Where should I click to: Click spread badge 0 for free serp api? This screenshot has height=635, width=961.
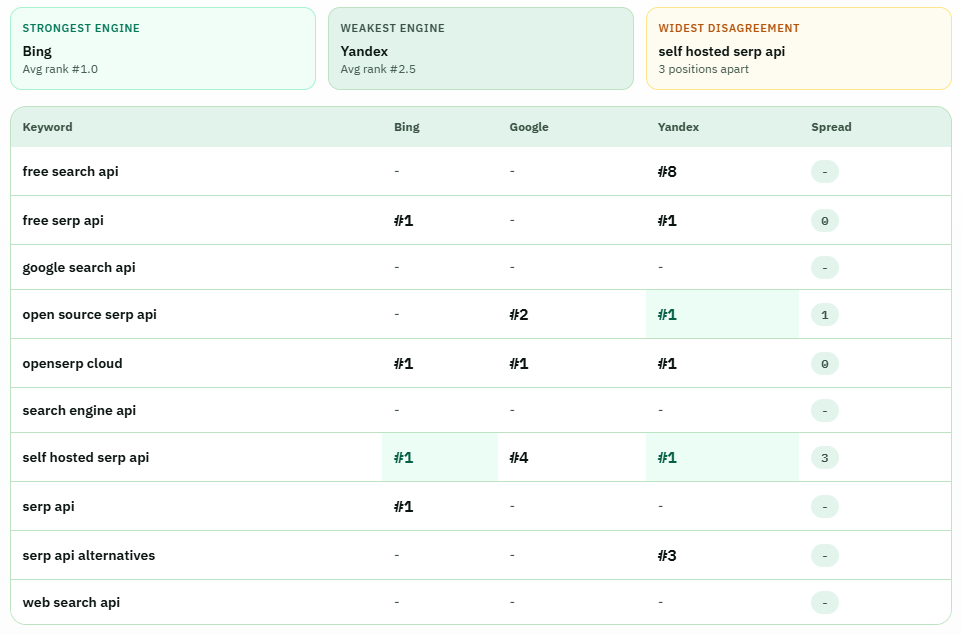pyautogui.click(x=824, y=221)
